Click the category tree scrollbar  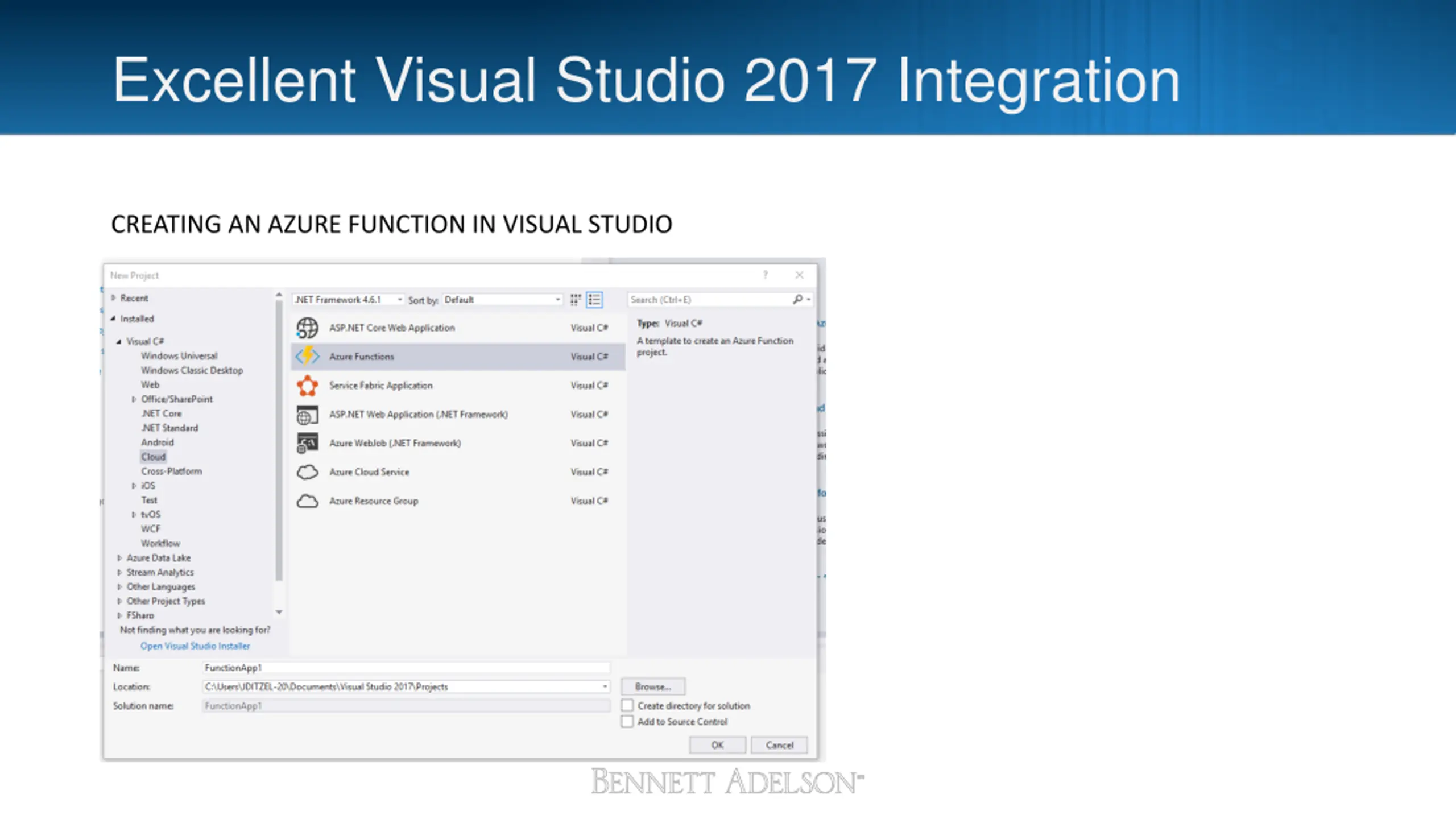point(279,441)
